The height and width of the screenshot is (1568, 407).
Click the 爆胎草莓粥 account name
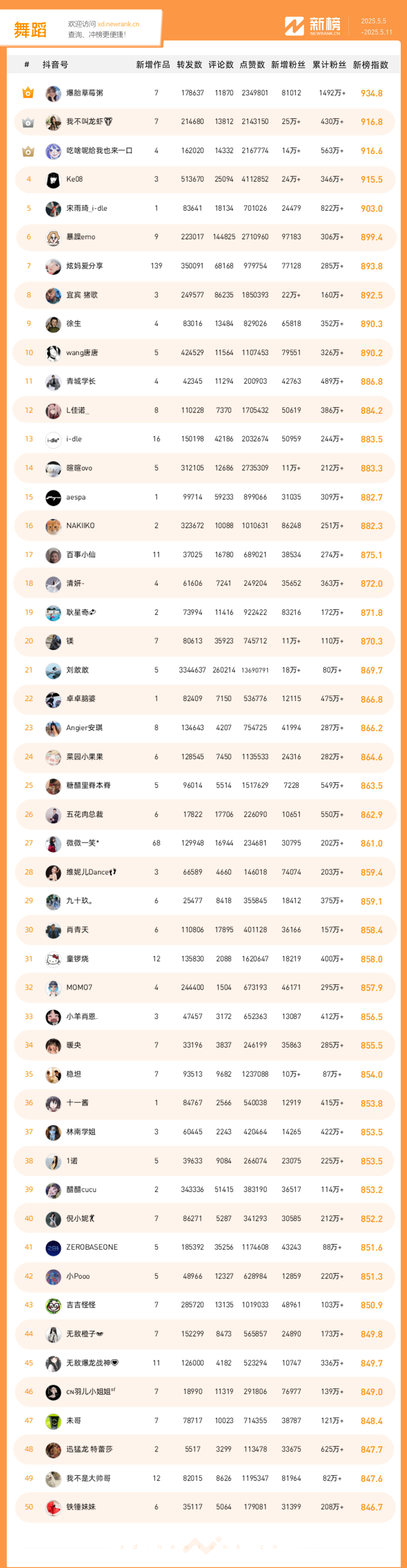tap(84, 93)
